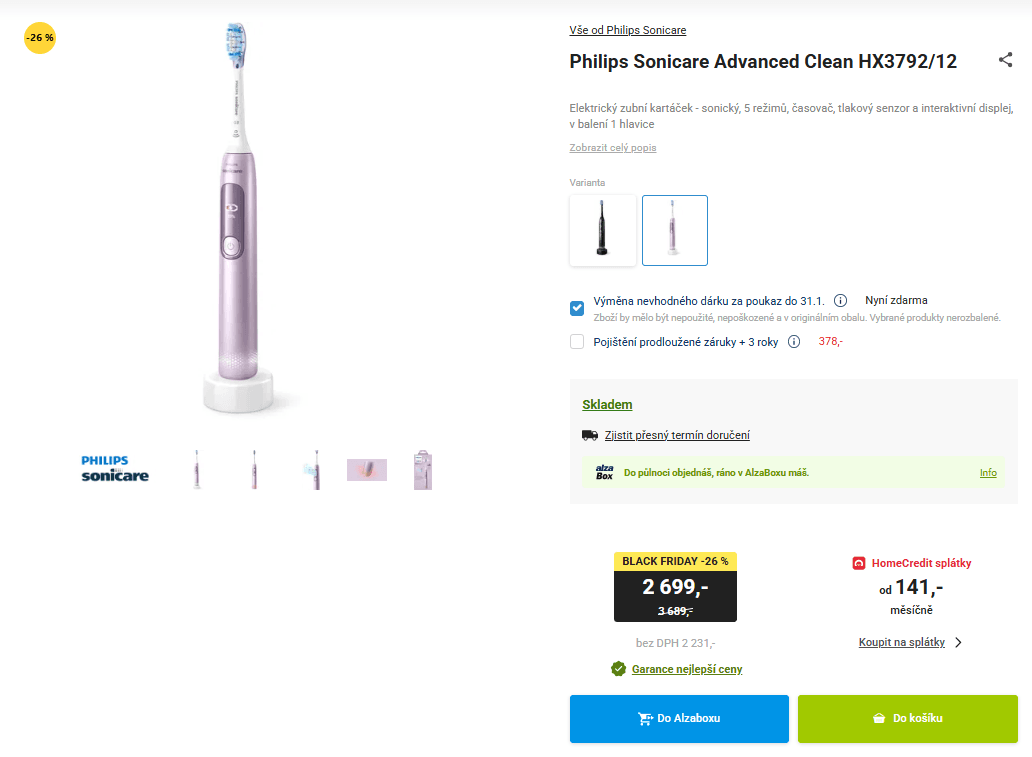Enable the extended warranty insurance for 378,-

pyautogui.click(x=576, y=341)
